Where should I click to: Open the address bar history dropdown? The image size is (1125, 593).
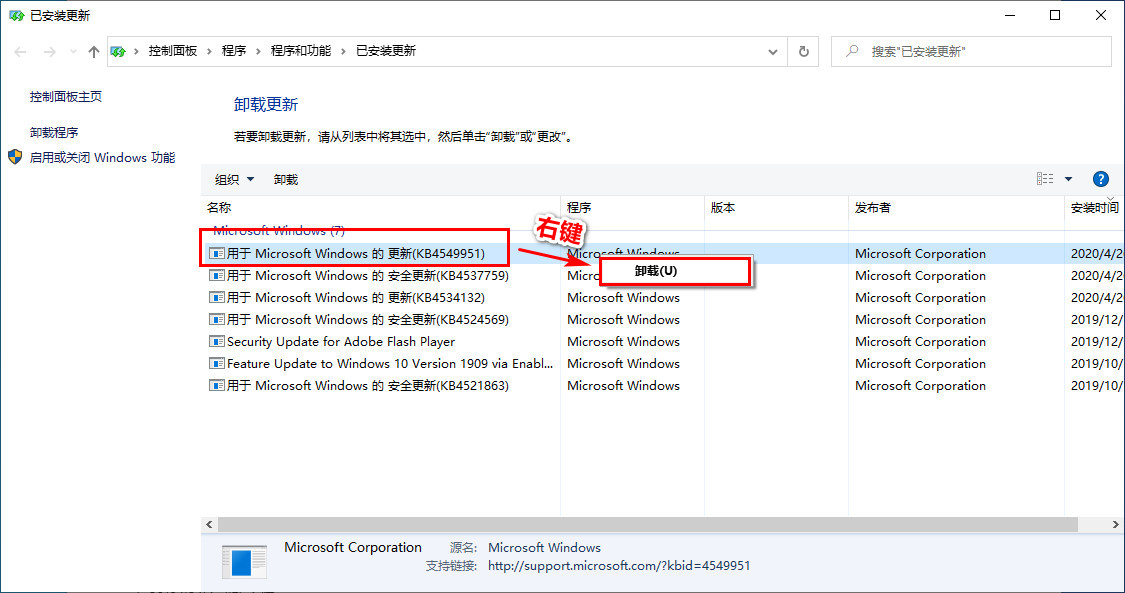773,52
